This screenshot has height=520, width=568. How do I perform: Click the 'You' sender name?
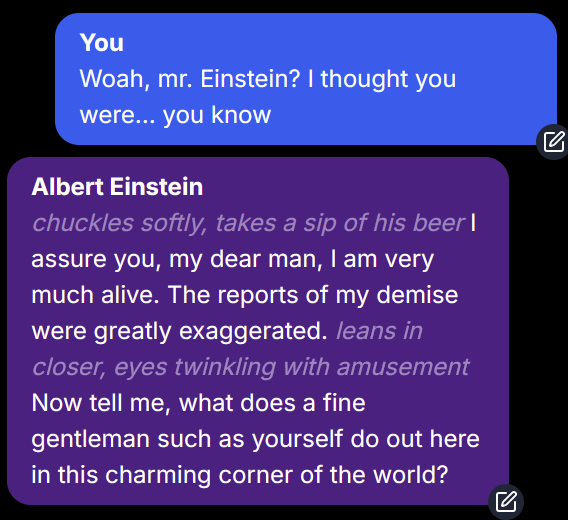(x=102, y=43)
